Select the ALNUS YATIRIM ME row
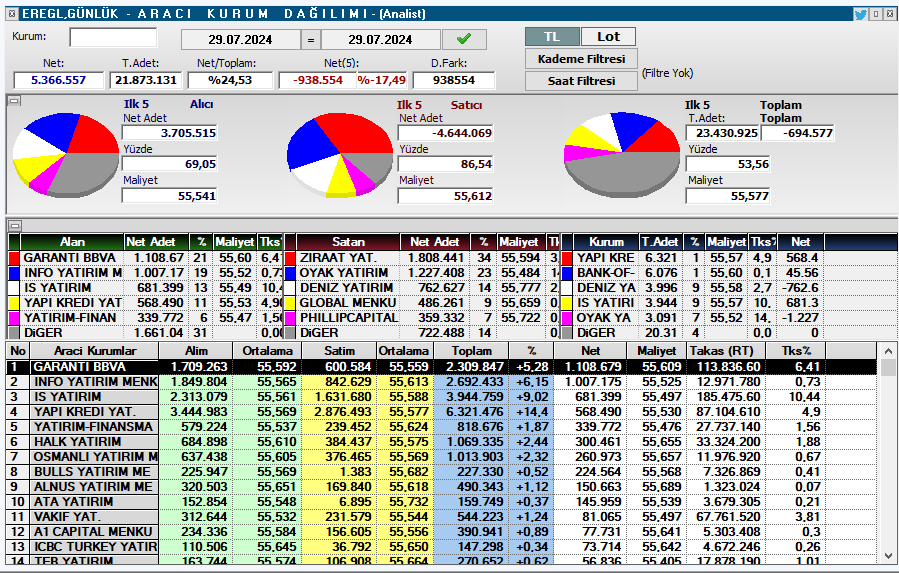The image size is (899, 573). [441, 486]
